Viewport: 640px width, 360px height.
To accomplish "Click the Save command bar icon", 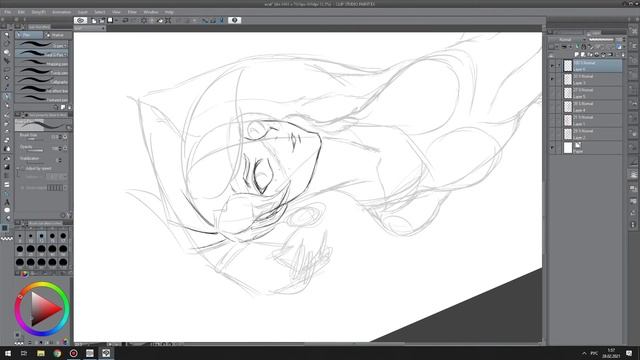I will click(110, 20).
